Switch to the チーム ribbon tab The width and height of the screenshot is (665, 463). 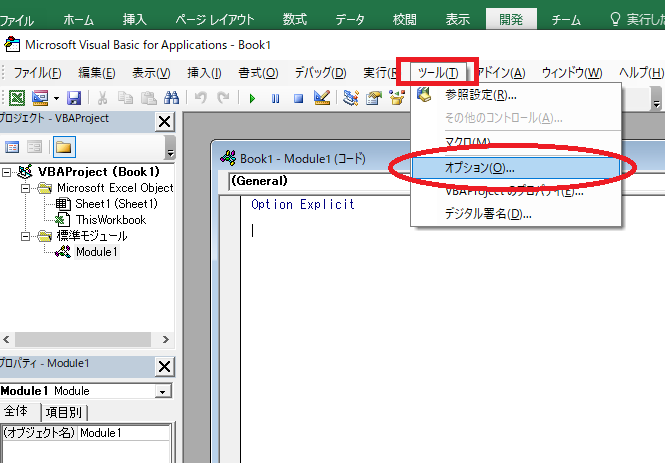point(566,20)
